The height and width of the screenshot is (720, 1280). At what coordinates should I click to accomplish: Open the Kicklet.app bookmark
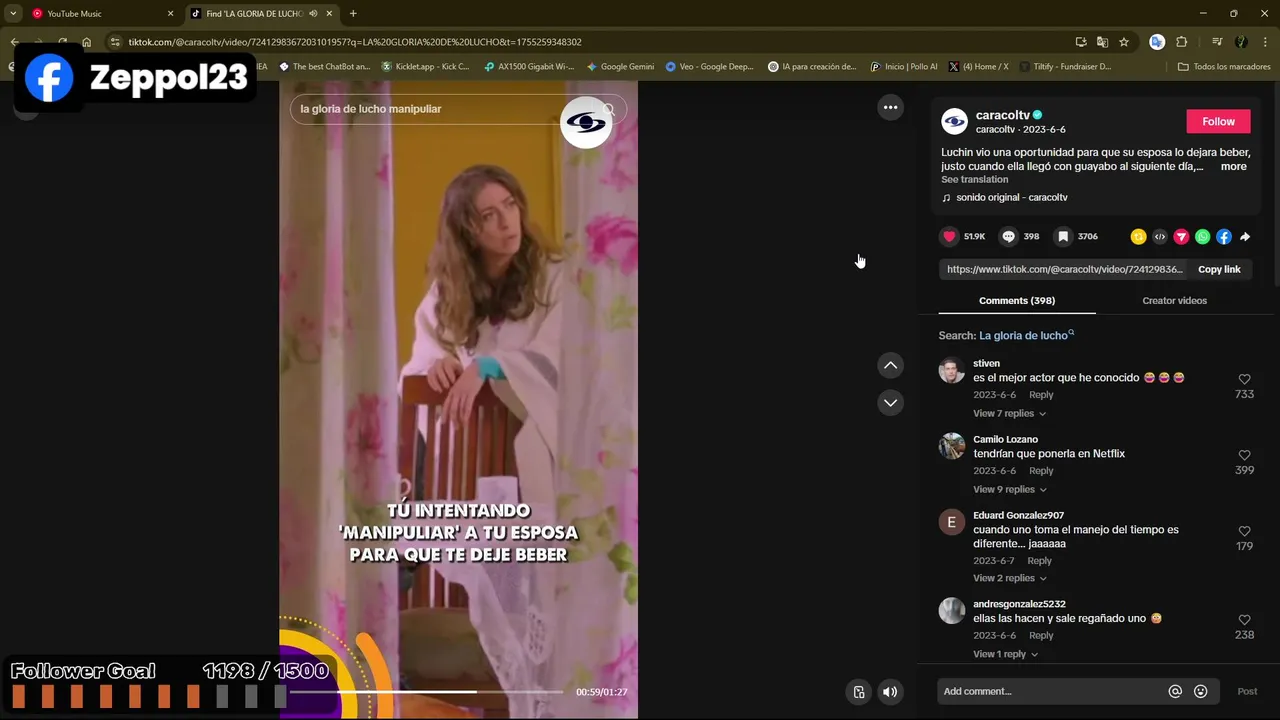point(425,67)
